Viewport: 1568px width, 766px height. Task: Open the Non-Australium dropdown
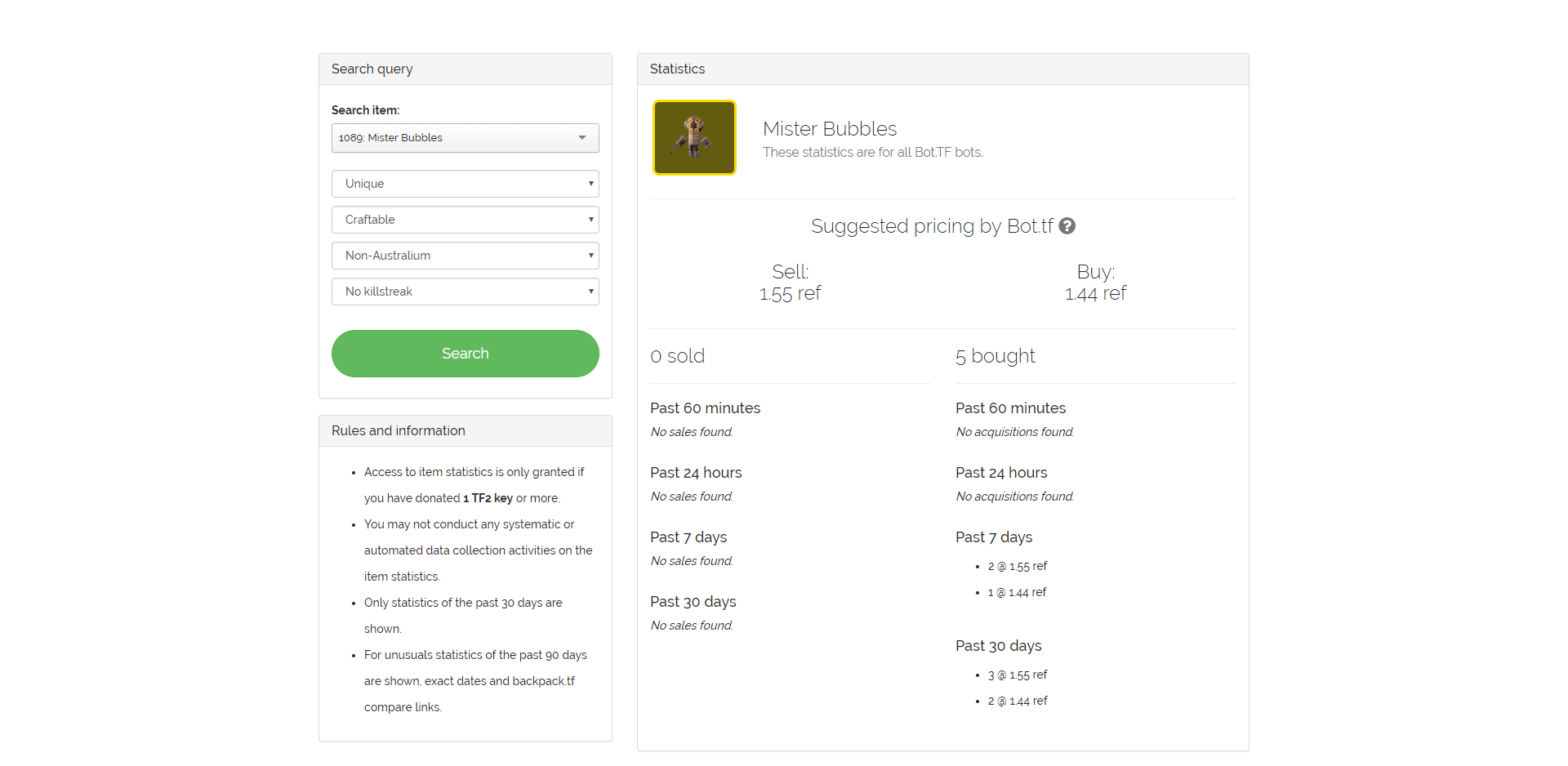pos(465,256)
